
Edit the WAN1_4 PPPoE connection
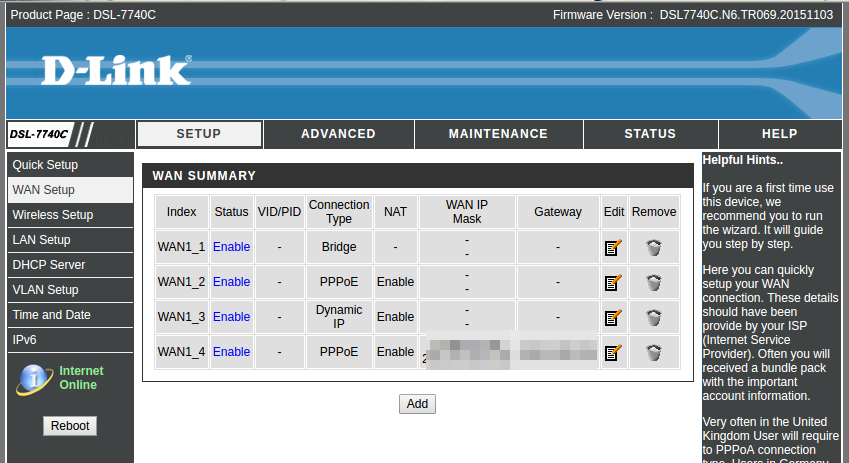click(613, 352)
